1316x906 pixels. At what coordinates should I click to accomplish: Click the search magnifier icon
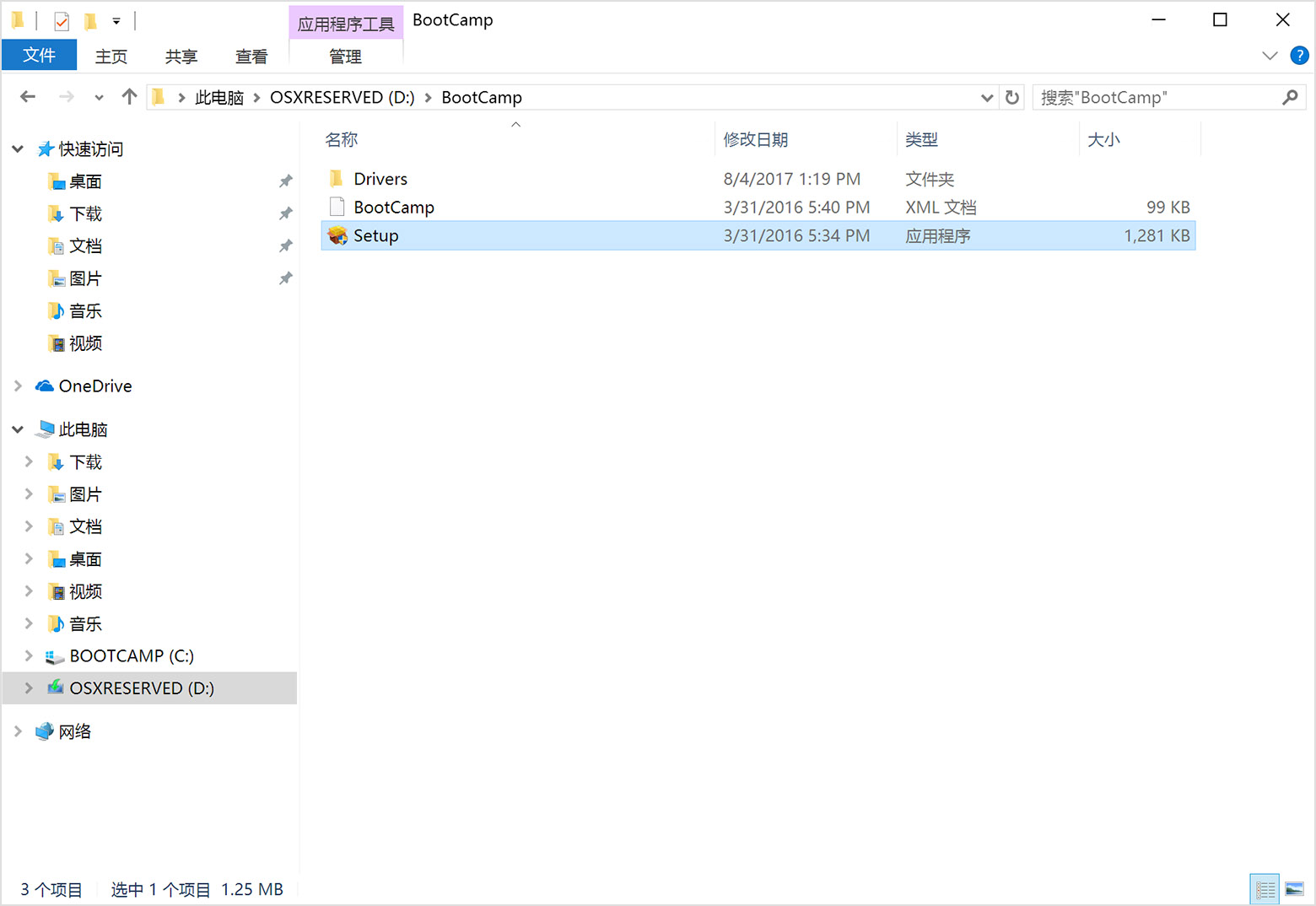pos(1290,98)
